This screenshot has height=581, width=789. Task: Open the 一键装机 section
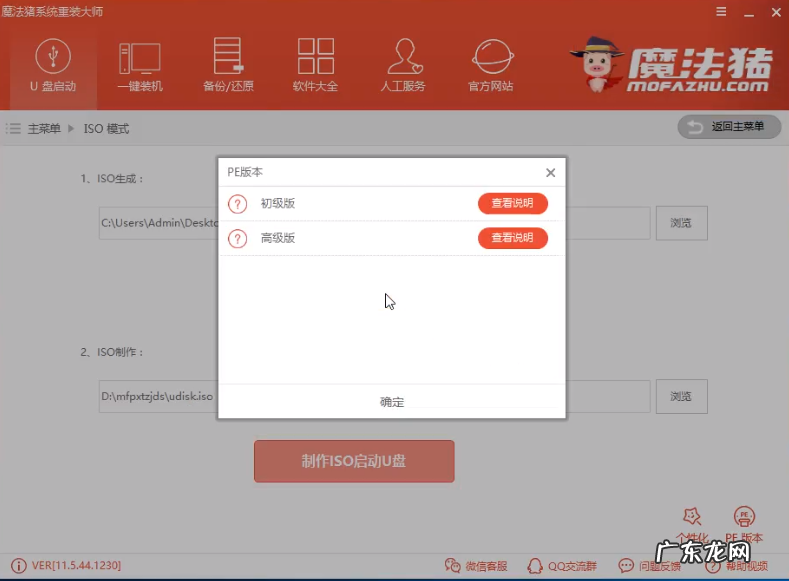point(139,66)
